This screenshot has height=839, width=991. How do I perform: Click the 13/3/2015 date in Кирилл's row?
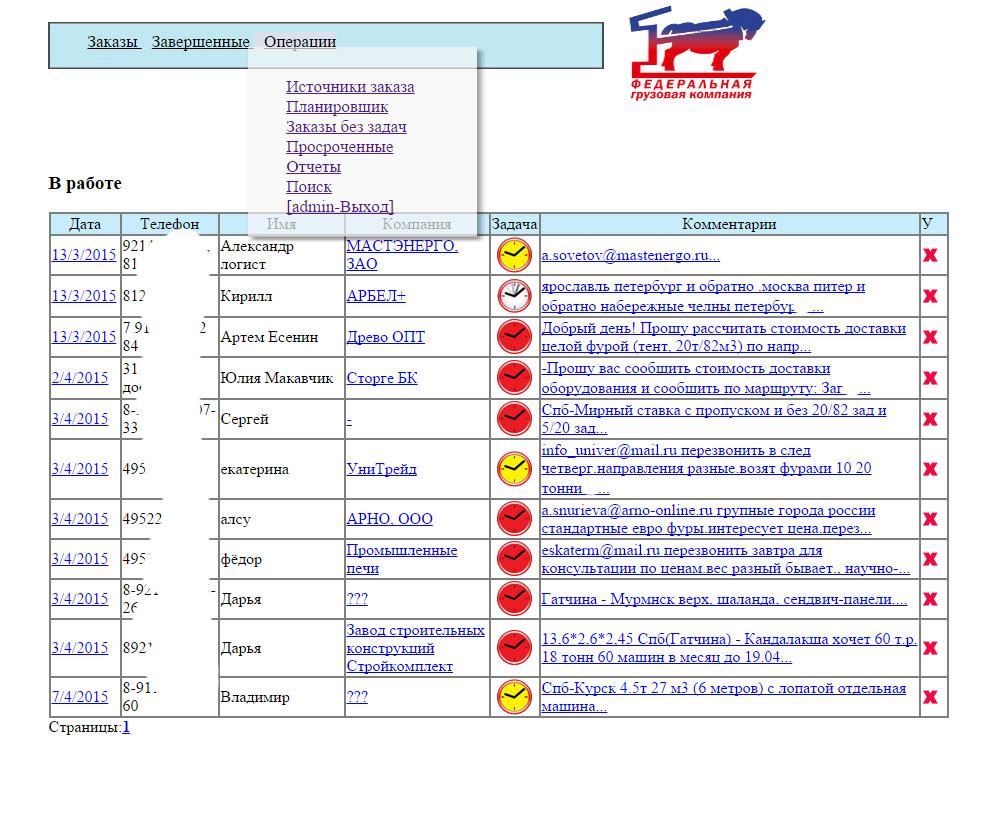tap(84, 296)
